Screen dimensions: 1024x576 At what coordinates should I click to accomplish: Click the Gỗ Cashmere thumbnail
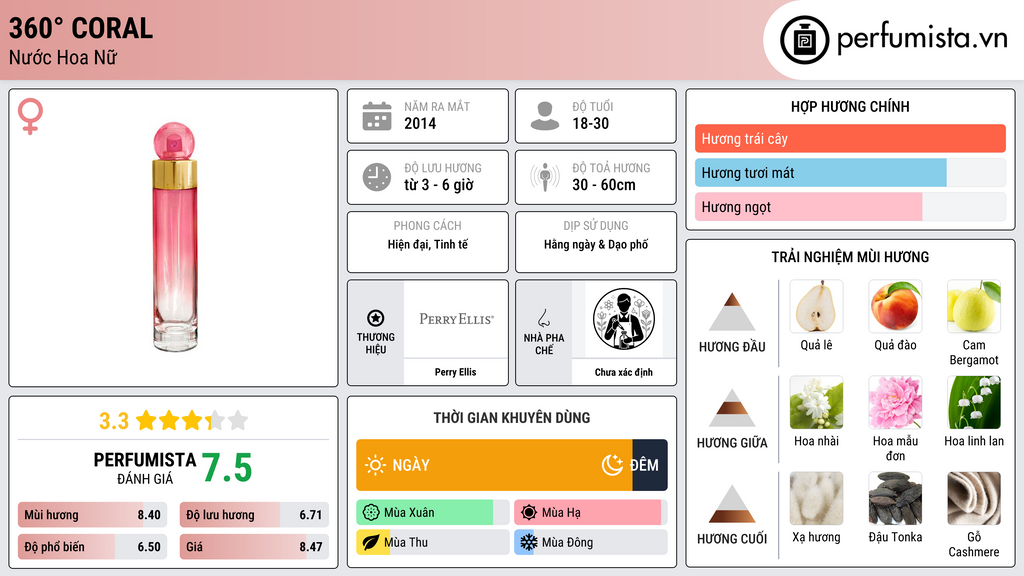coord(974,498)
